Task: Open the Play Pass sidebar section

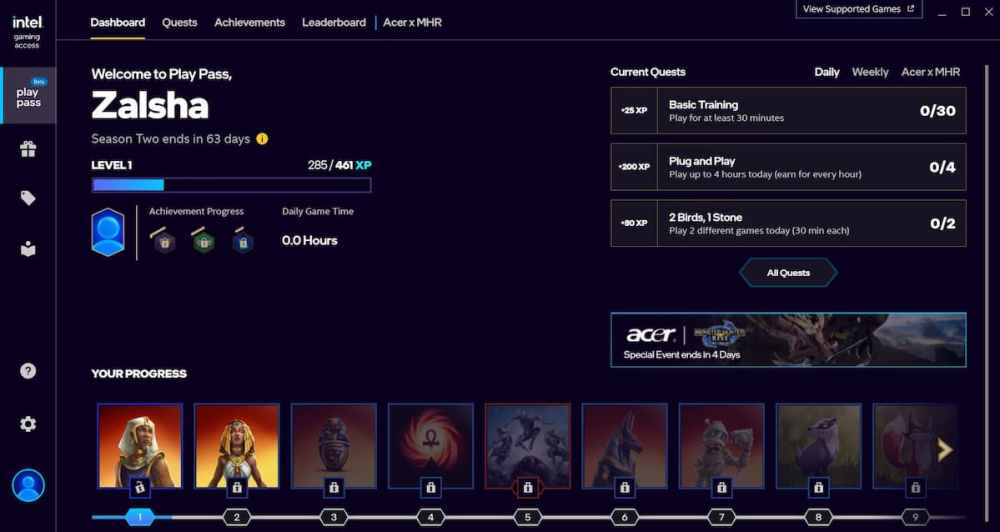Action: [x=28, y=96]
